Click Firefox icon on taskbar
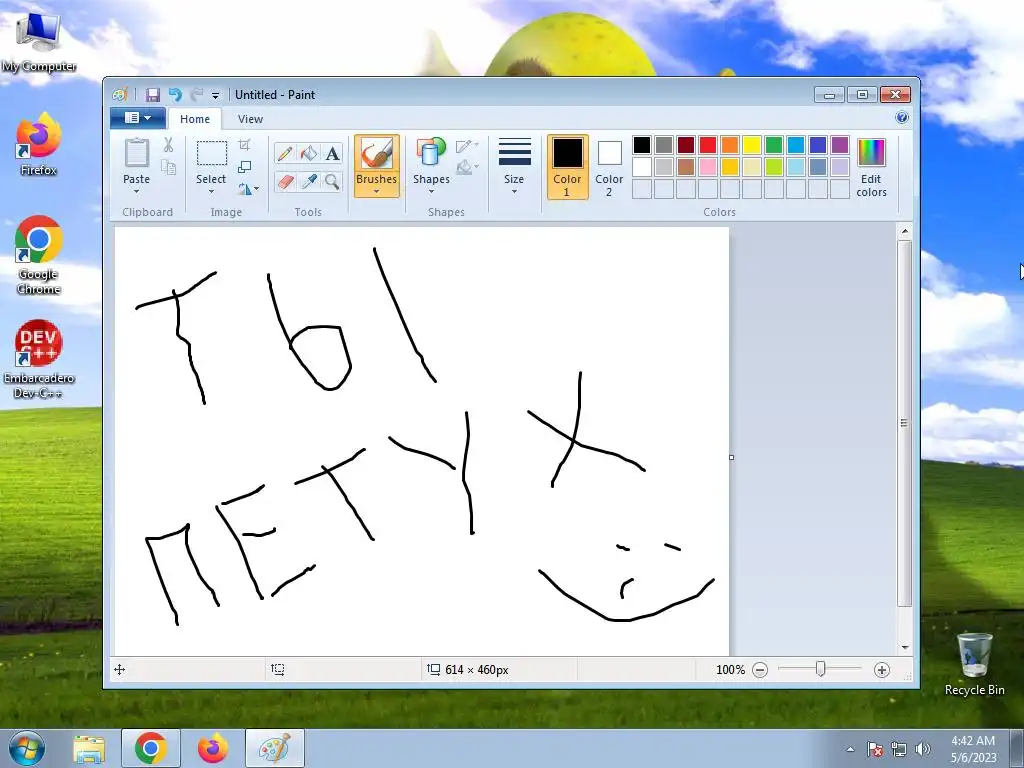1024x768 pixels. (213, 749)
